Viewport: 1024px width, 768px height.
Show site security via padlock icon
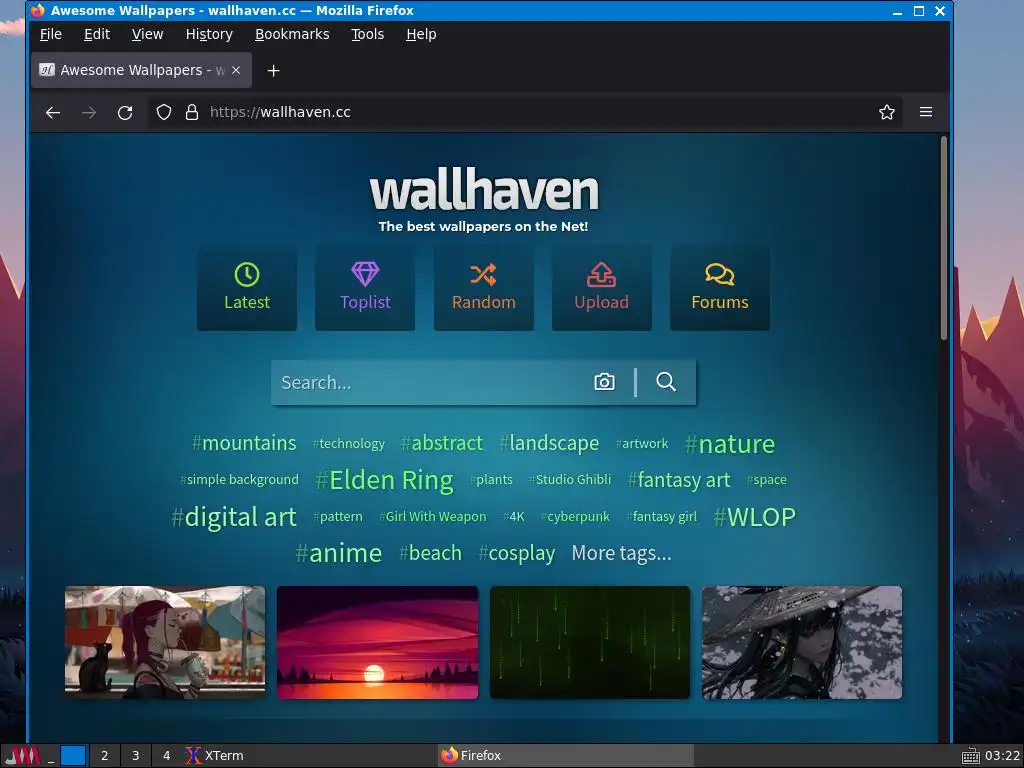click(191, 112)
